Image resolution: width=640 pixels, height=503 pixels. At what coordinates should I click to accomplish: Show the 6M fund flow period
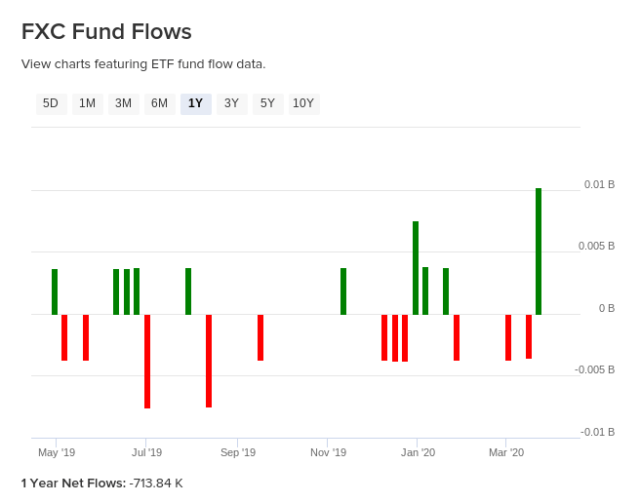159,103
